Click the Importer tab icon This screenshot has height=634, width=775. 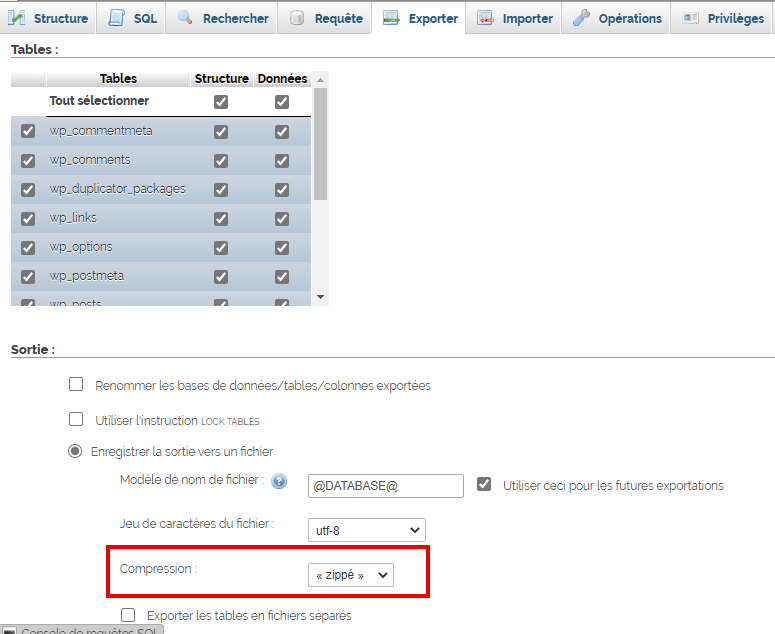click(x=485, y=18)
